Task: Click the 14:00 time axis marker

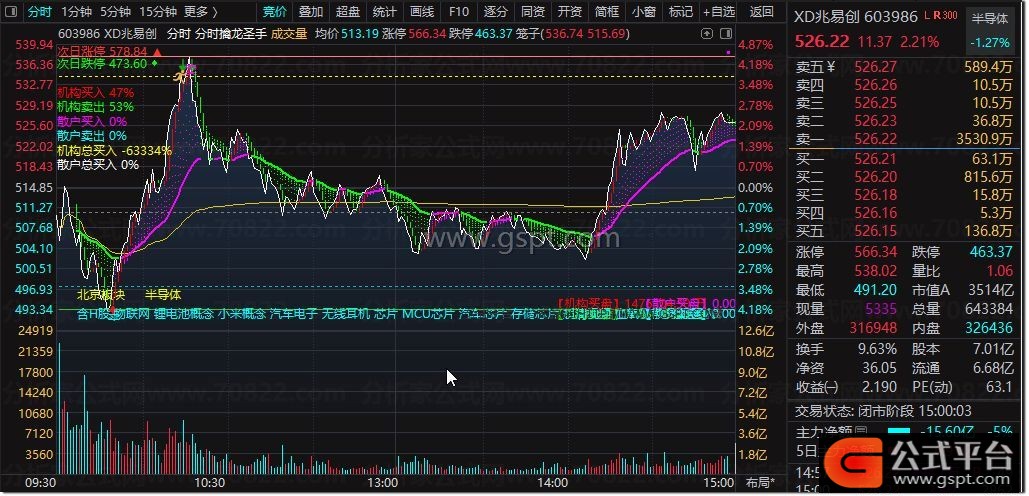Action: tap(555, 482)
